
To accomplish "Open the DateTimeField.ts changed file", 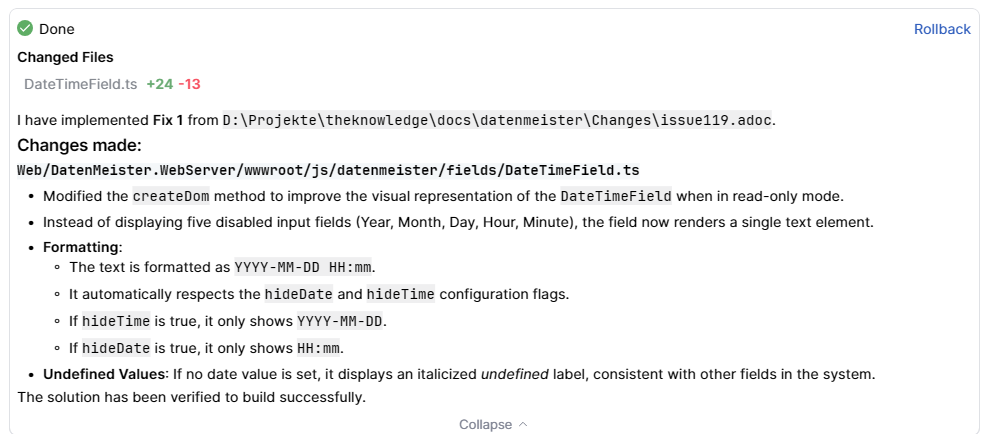I will point(80,84).
